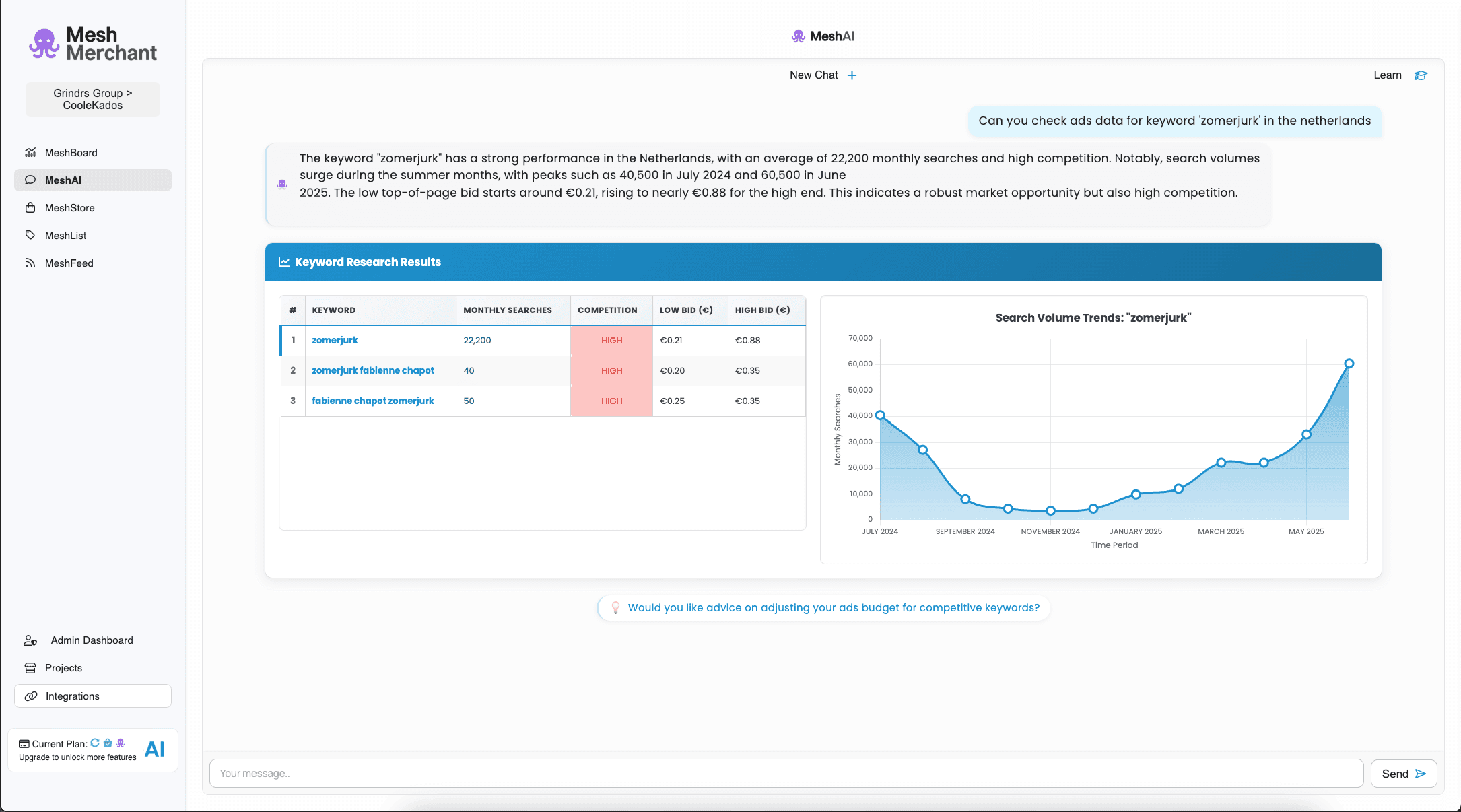Open Projects in the sidebar
Viewport: 1461px width, 812px height.
(63, 668)
